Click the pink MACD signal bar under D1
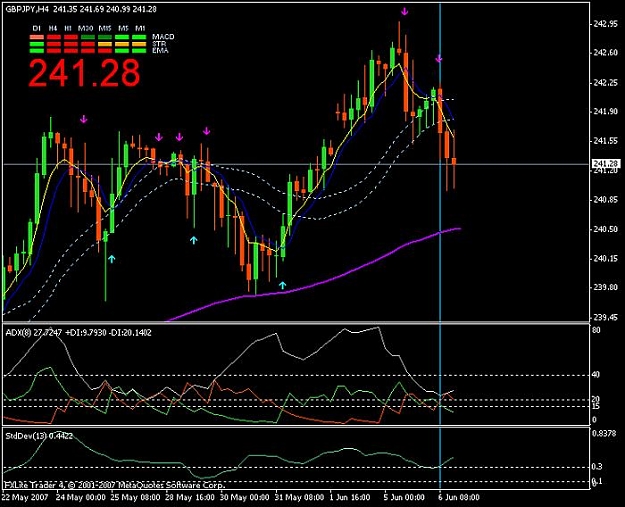 coord(37,37)
